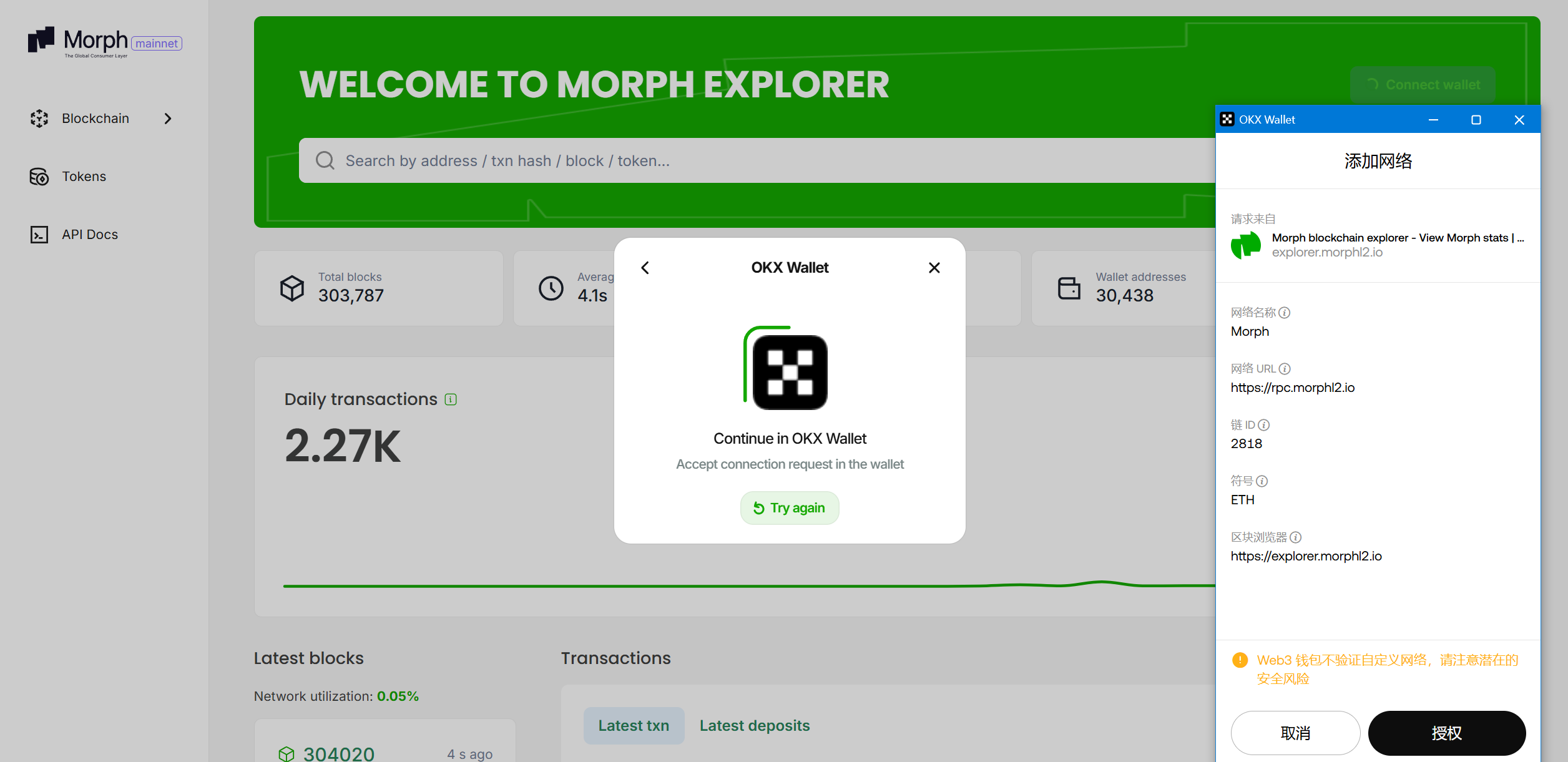Click the Try again button

[x=790, y=507]
